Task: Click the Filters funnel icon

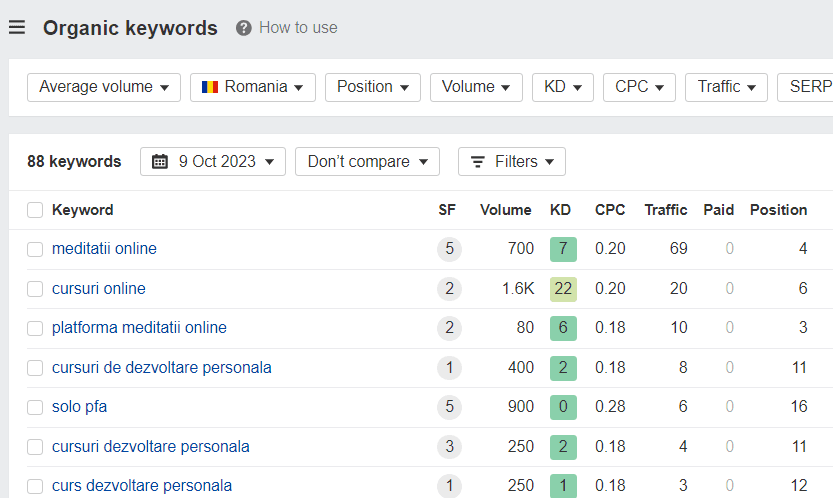Action: click(x=478, y=162)
